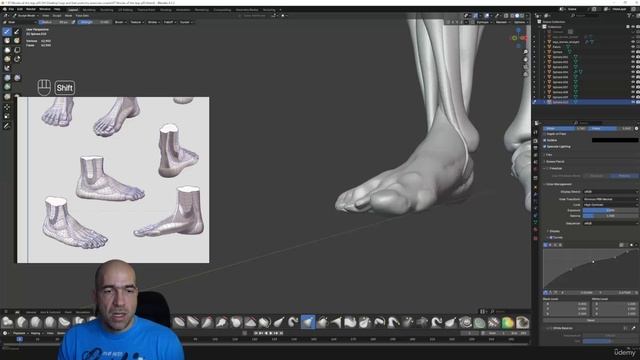This screenshot has height=360, width=640.
Task: Open the Window menu
Action: click(x=45, y=9)
